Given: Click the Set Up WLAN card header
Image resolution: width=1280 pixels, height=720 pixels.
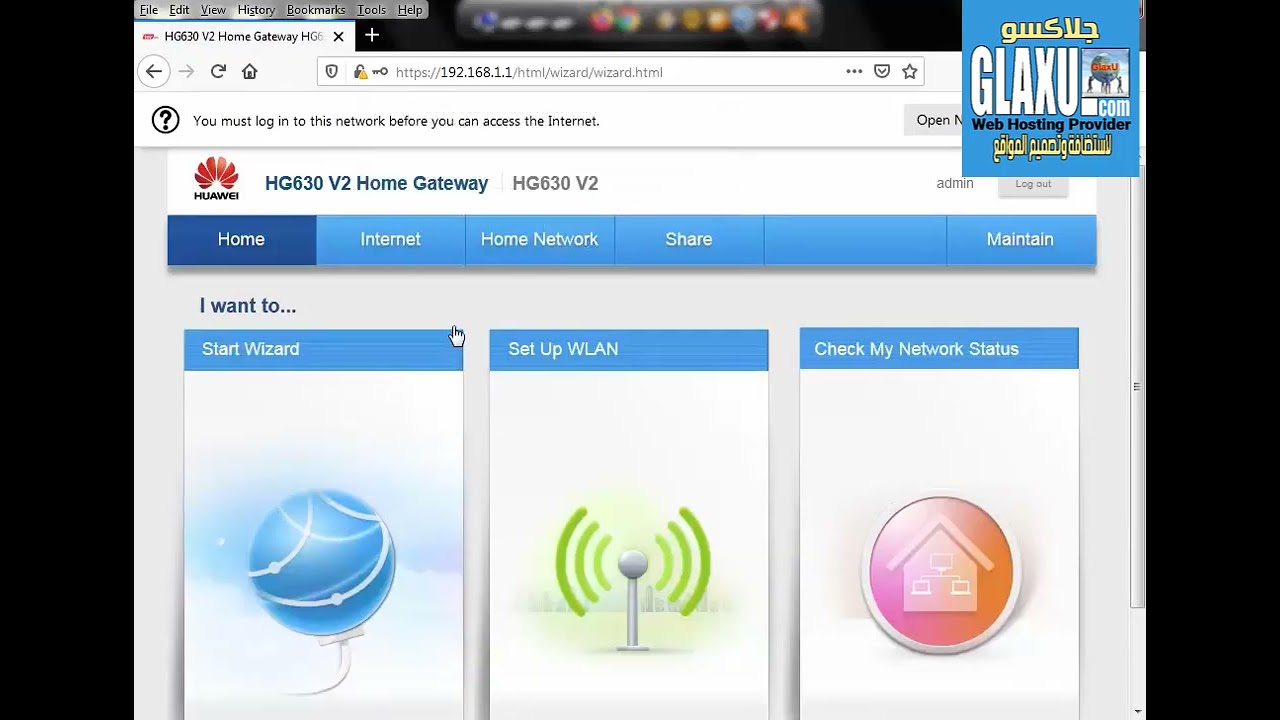Looking at the screenshot, I should point(629,349).
